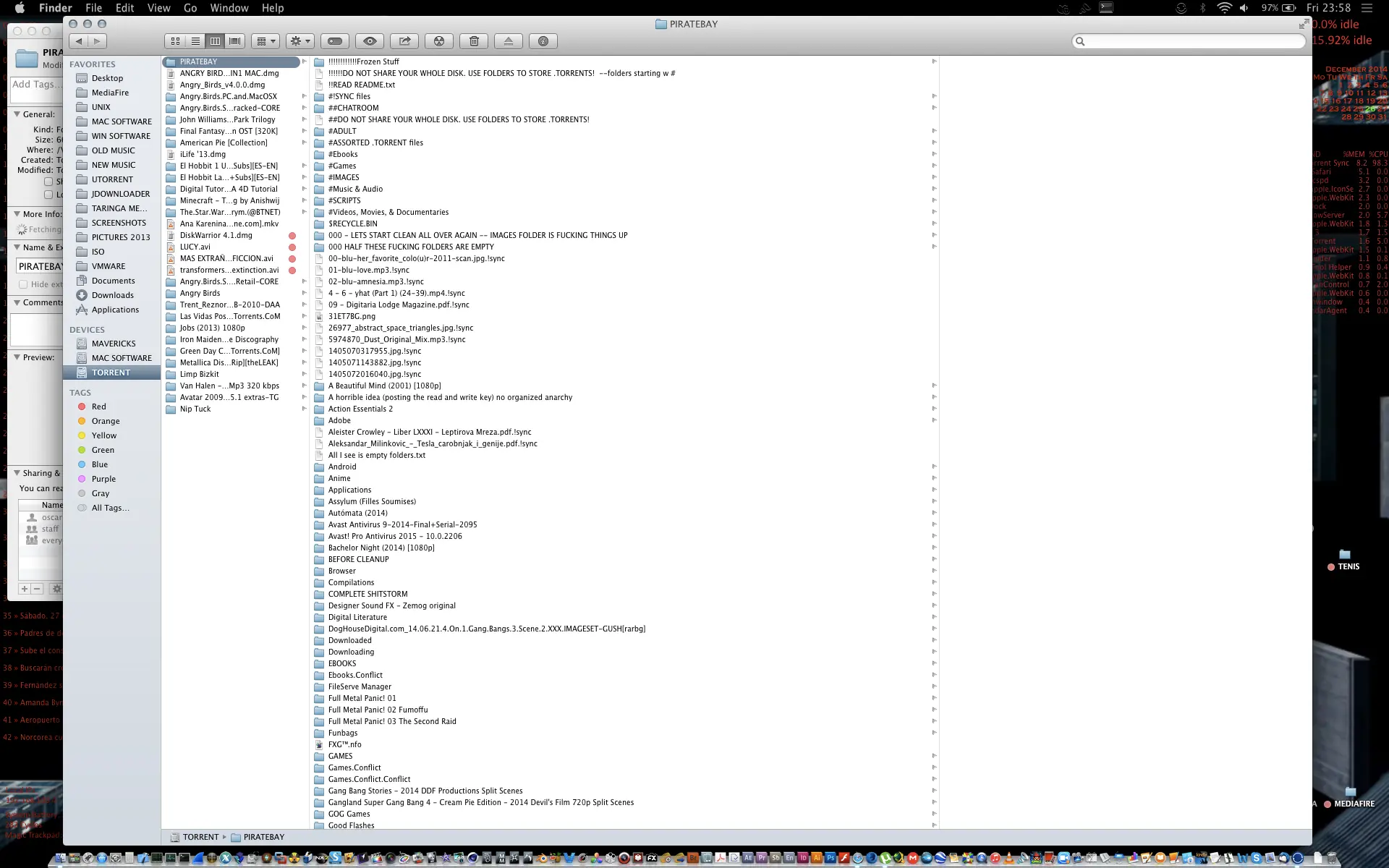Screen dimensions: 1389x868
Task: Enter full screen with the arrows button
Action: pos(1303,24)
